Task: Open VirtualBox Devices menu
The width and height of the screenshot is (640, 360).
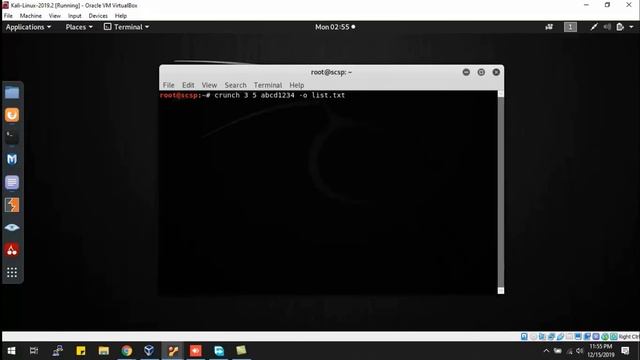Action: pos(98,16)
